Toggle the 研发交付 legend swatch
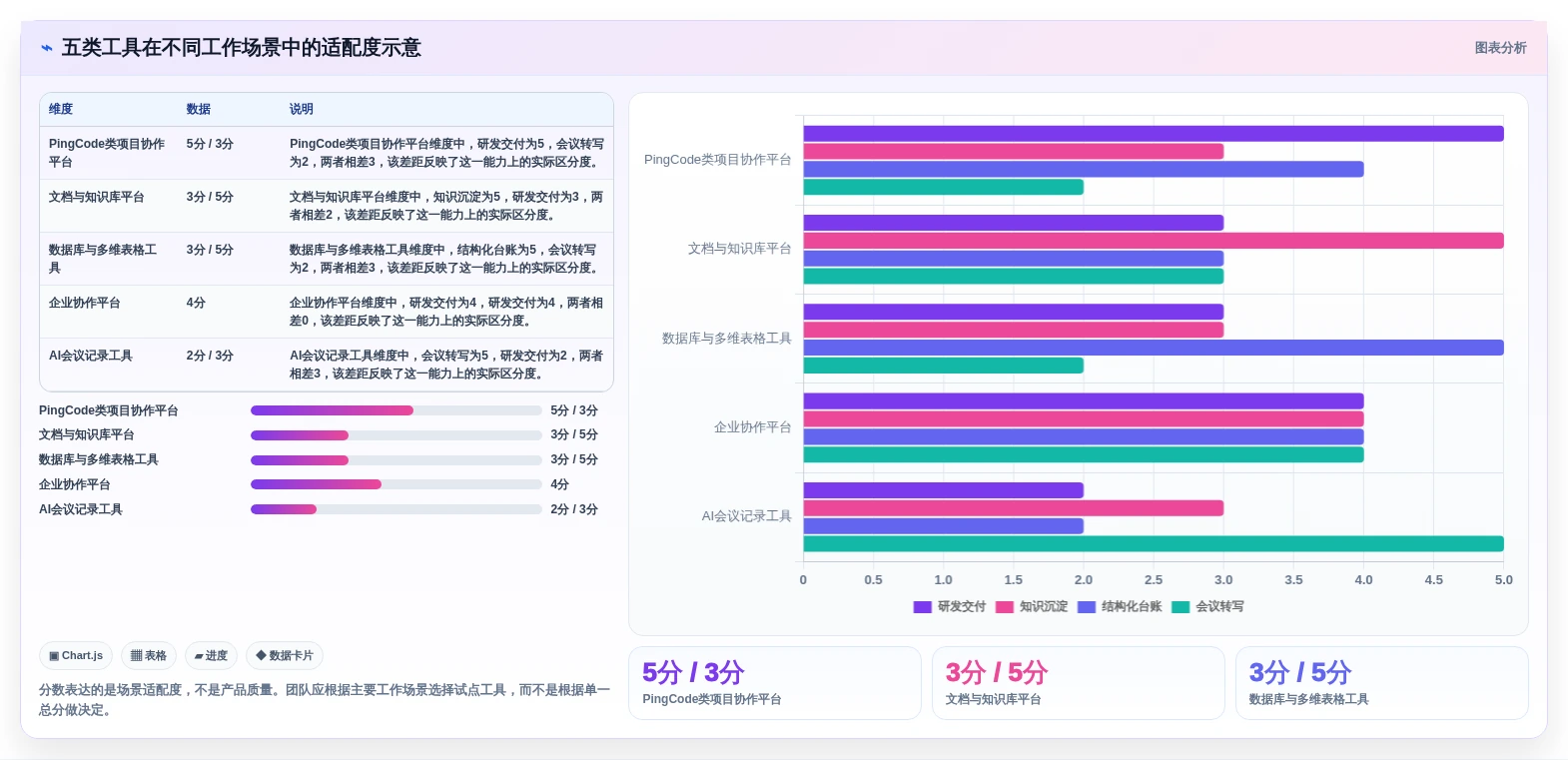 [922, 607]
